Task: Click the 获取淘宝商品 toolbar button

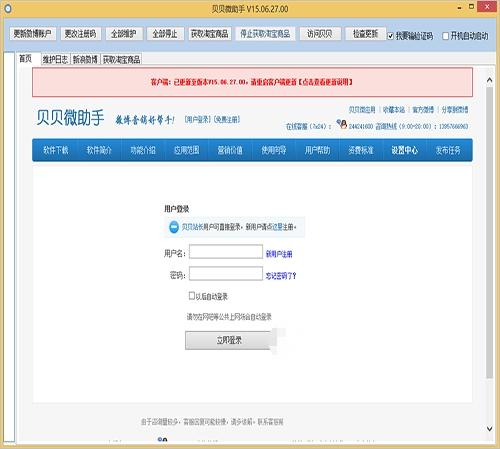Action: (x=210, y=34)
